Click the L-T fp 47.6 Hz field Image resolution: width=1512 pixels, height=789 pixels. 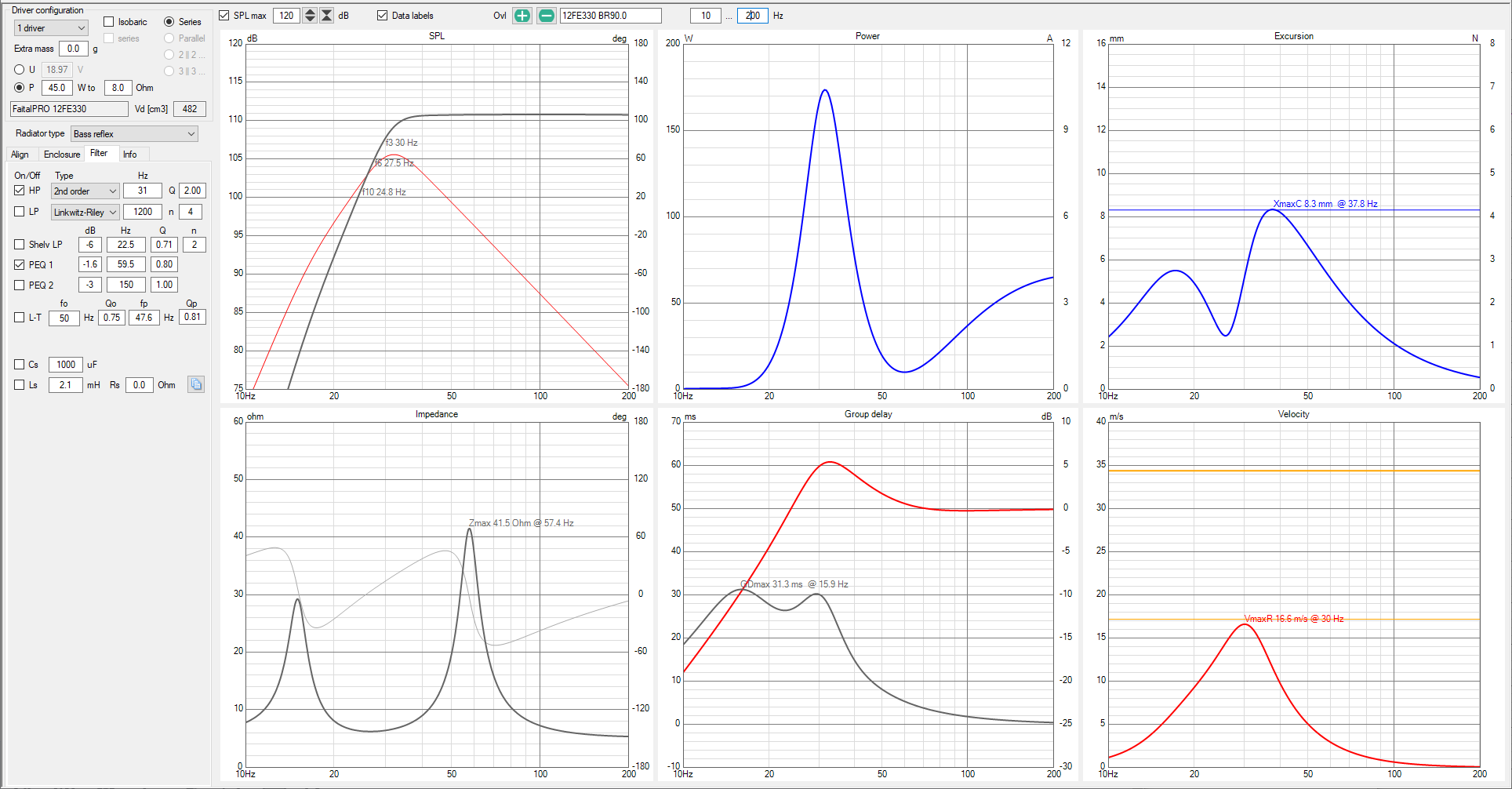click(144, 318)
